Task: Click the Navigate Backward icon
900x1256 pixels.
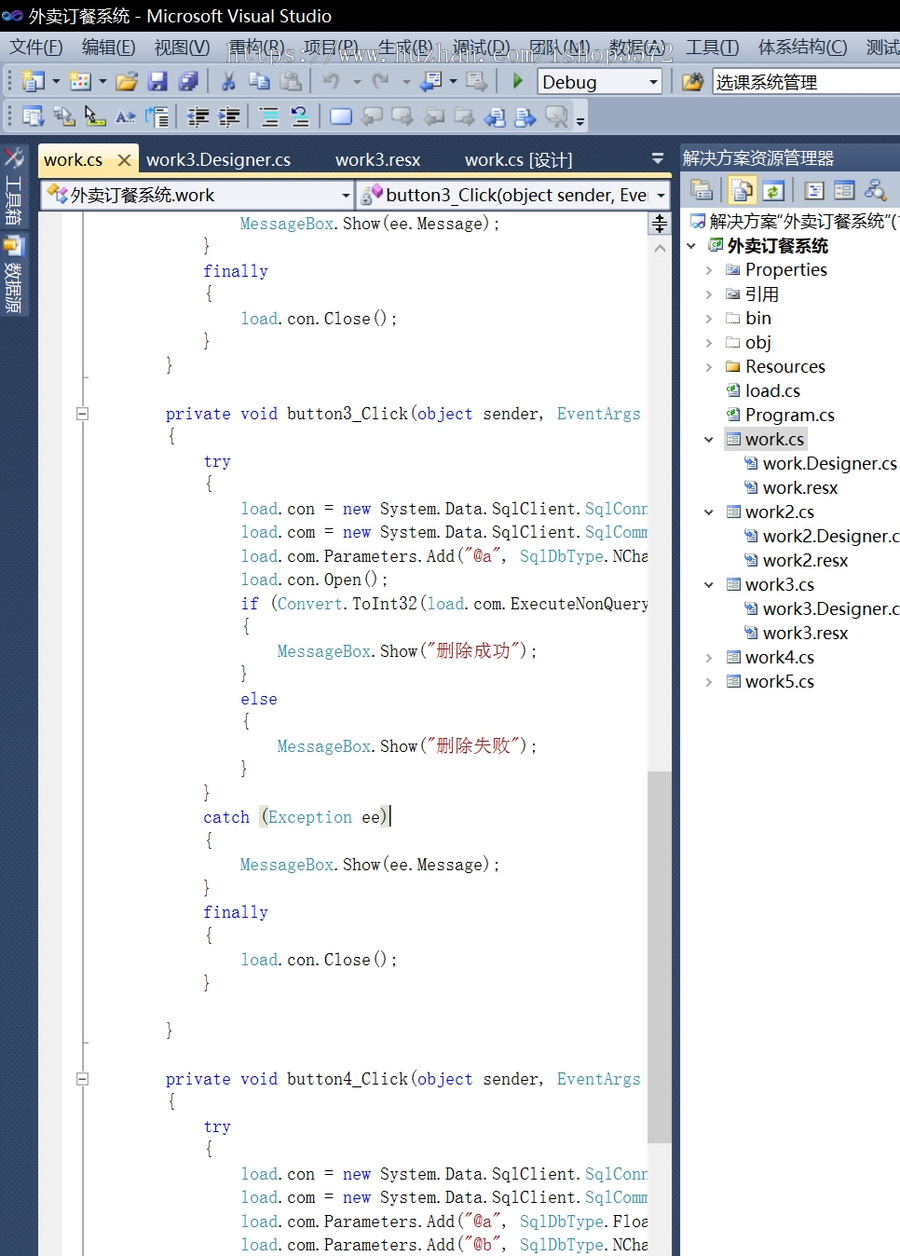Action: [x=431, y=82]
